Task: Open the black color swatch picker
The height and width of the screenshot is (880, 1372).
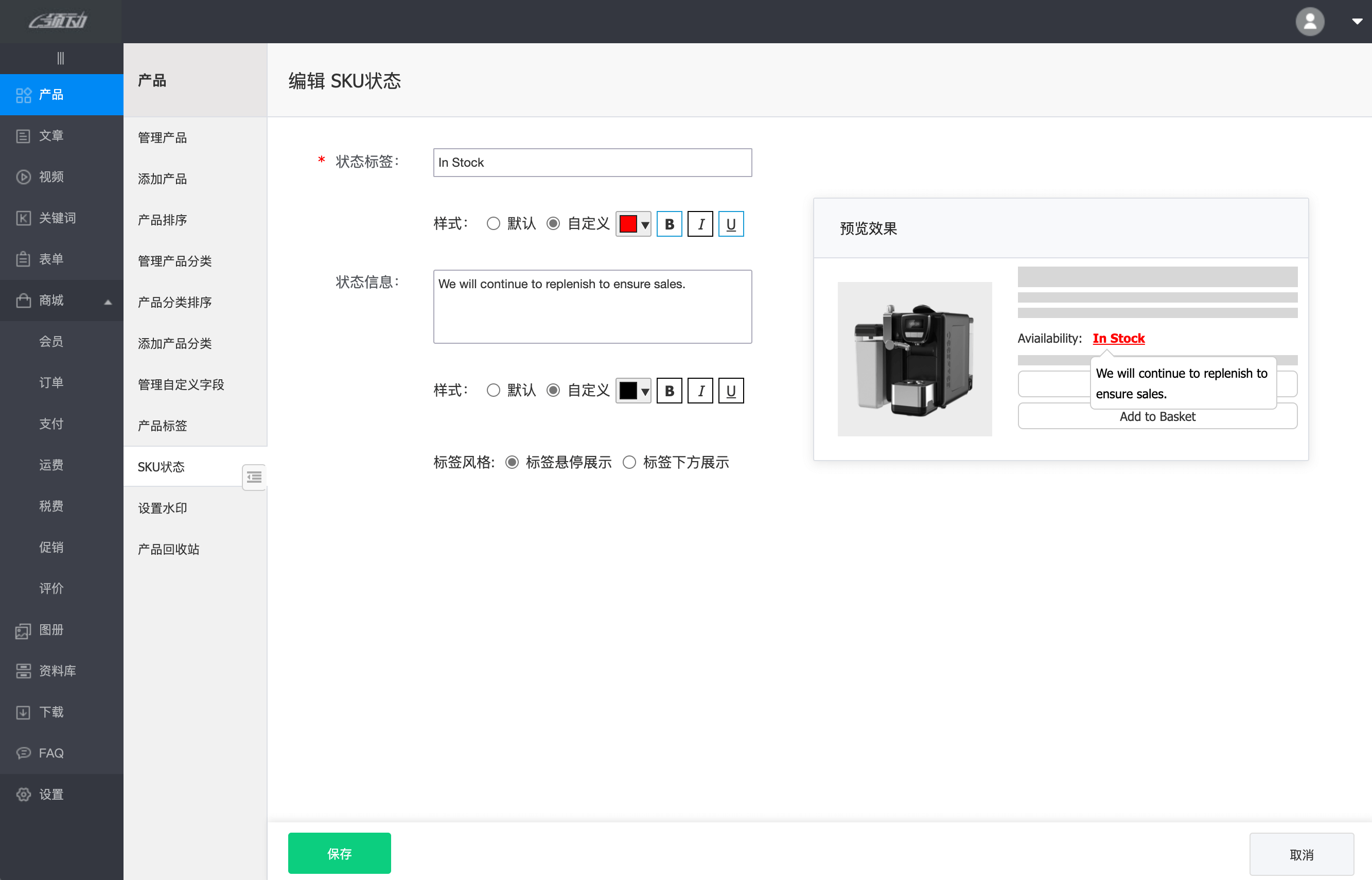Action: [633, 391]
